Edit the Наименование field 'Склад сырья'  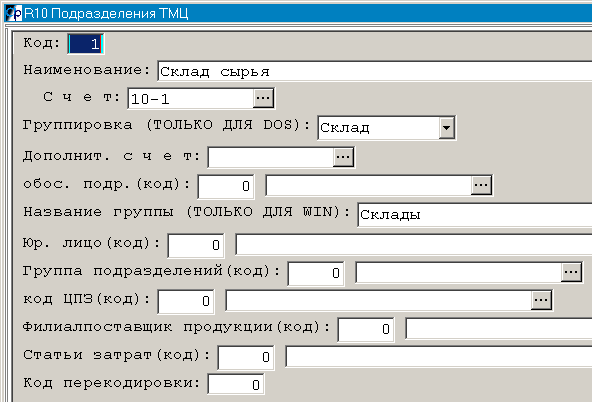(x=375, y=71)
